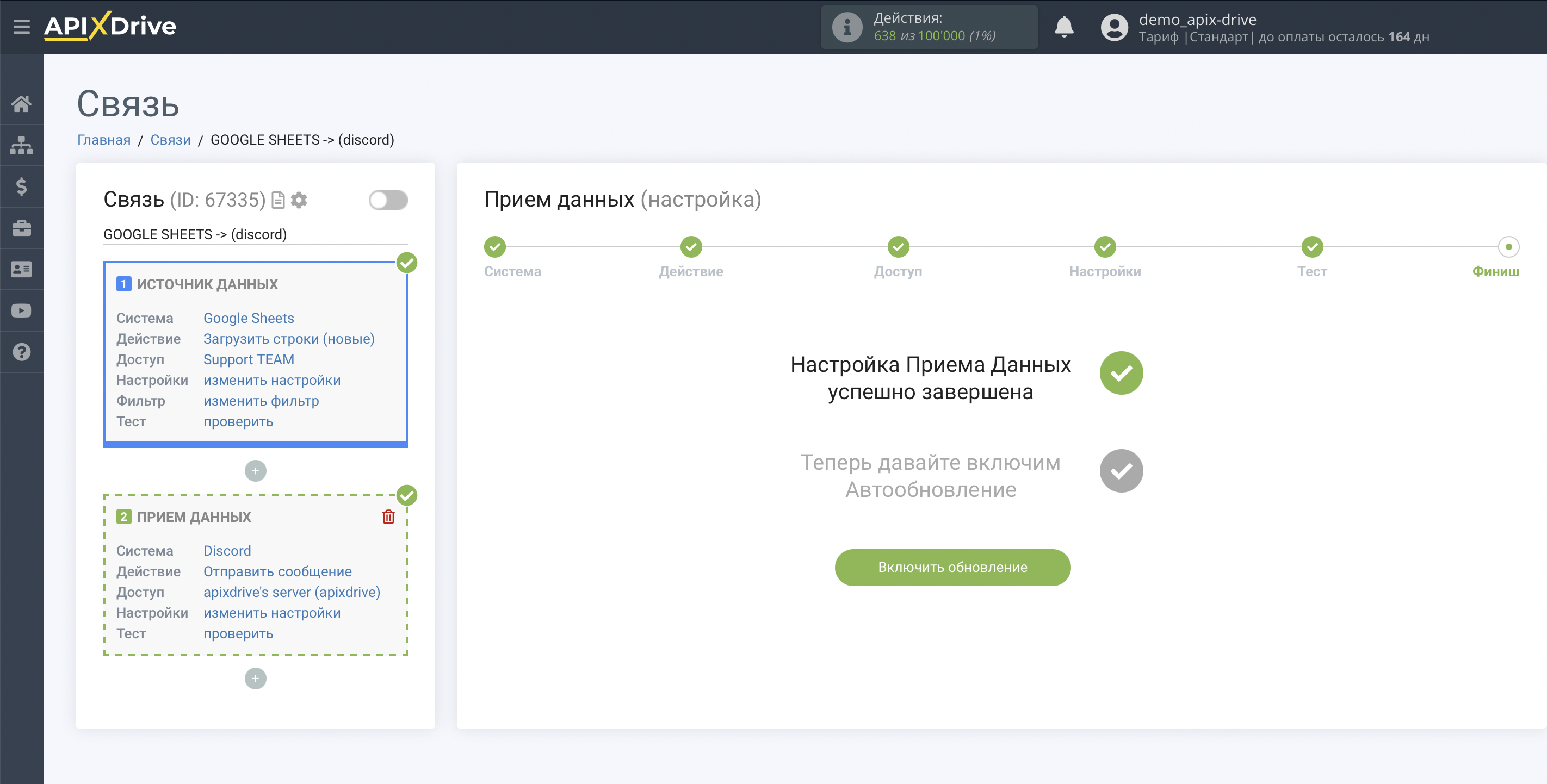
Task: Add a step between source and receiver
Action: click(x=255, y=471)
